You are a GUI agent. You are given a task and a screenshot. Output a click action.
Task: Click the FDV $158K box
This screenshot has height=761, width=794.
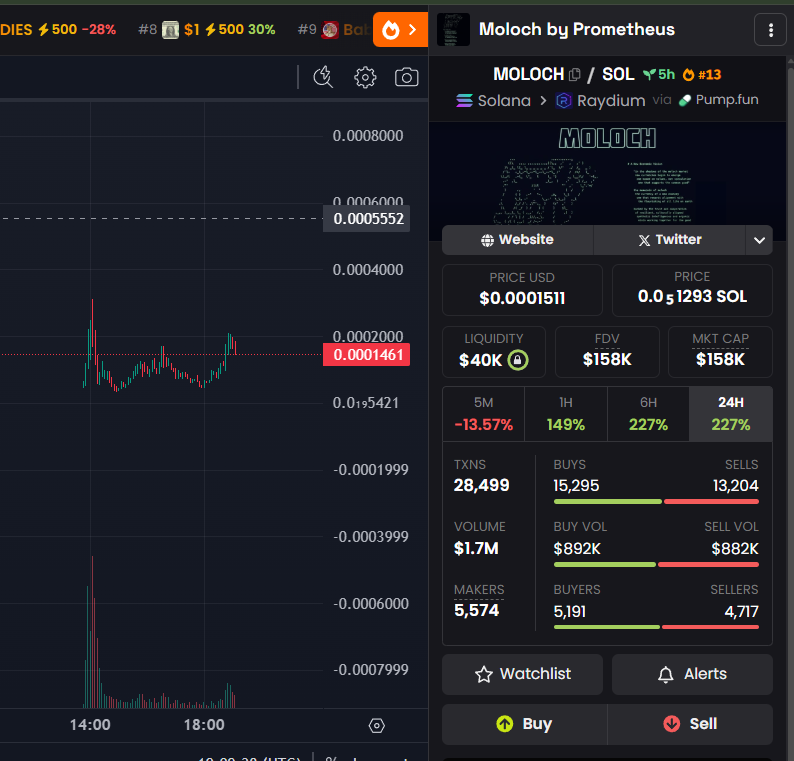(x=607, y=352)
